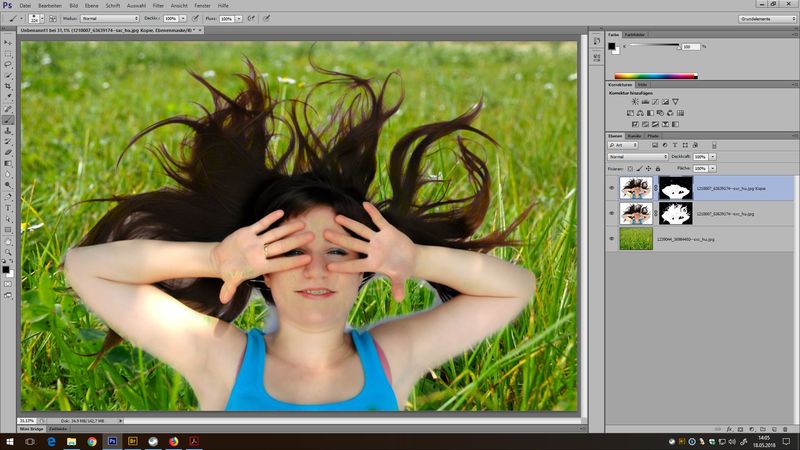Select the Crop tool
Screen dimensions: 800x450
(x=8, y=86)
